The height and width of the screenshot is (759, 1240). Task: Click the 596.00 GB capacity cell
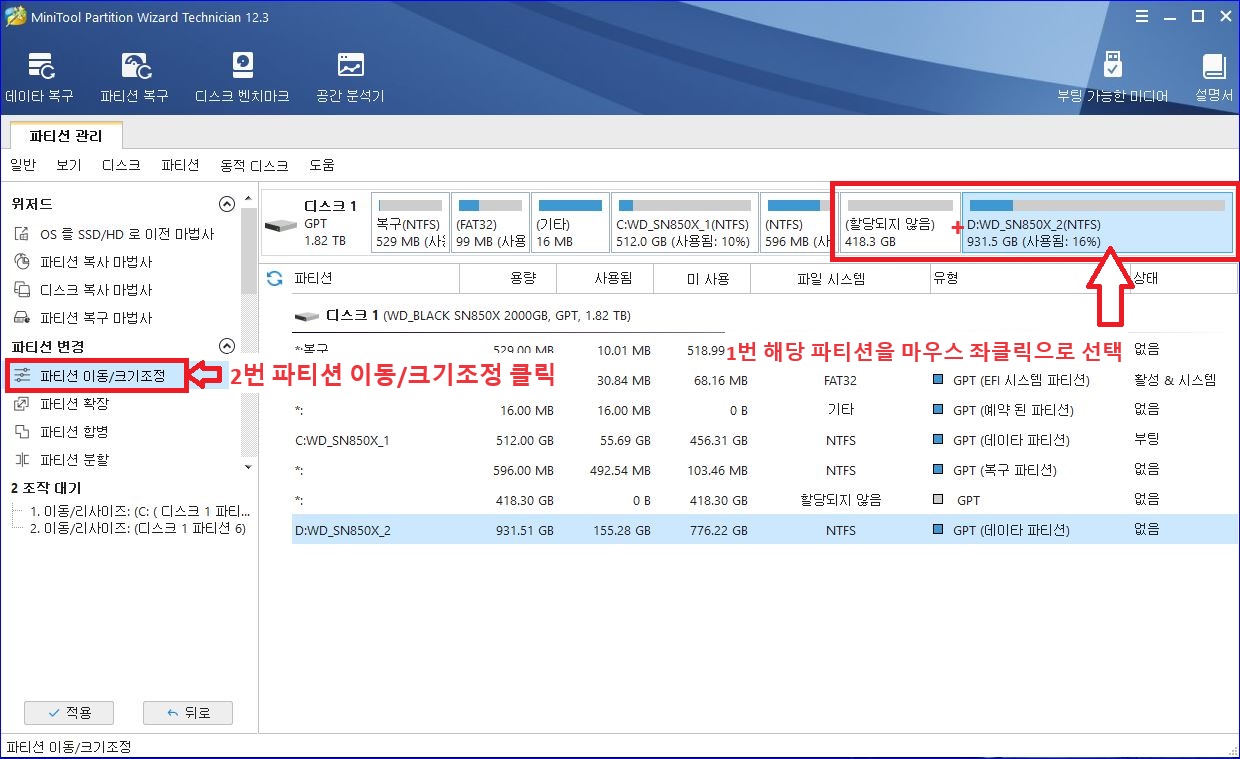[525, 470]
